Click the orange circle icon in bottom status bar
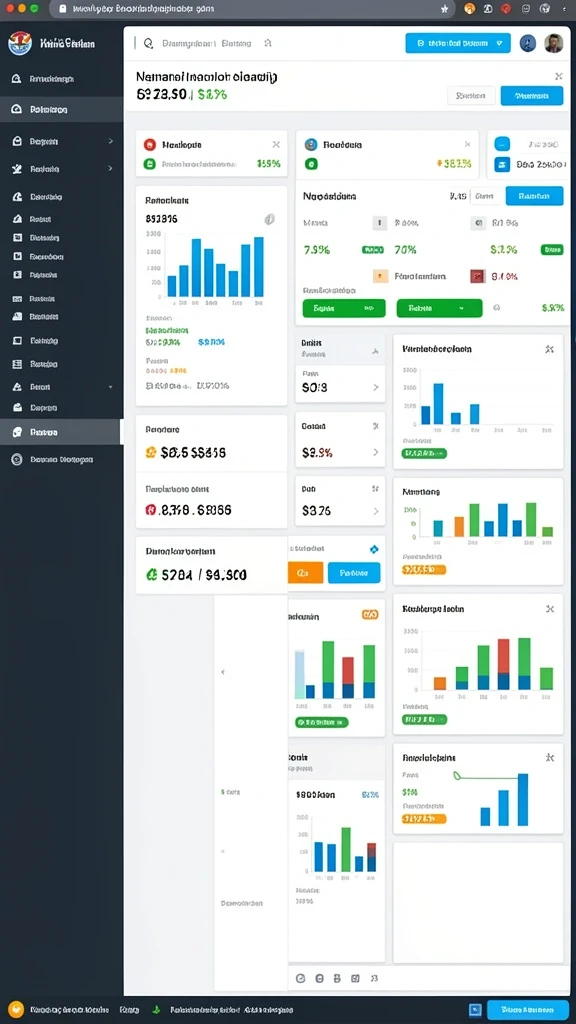The image size is (576, 1024). [16, 1009]
